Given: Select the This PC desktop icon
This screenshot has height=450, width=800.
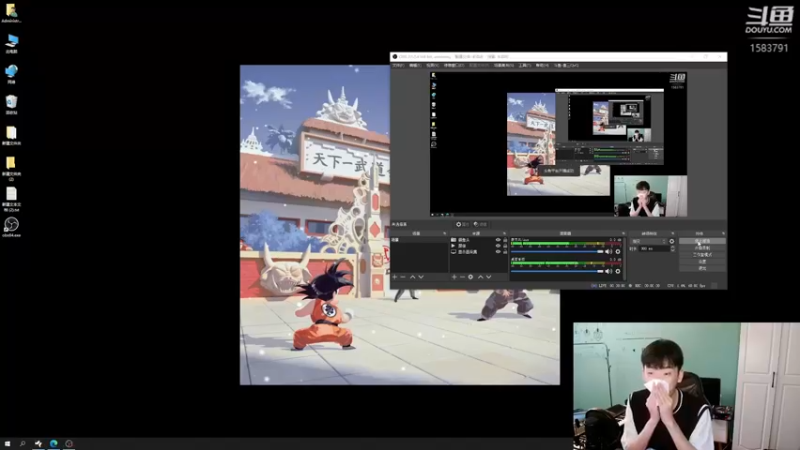Looking at the screenshot, I should [x=11, y=44].
